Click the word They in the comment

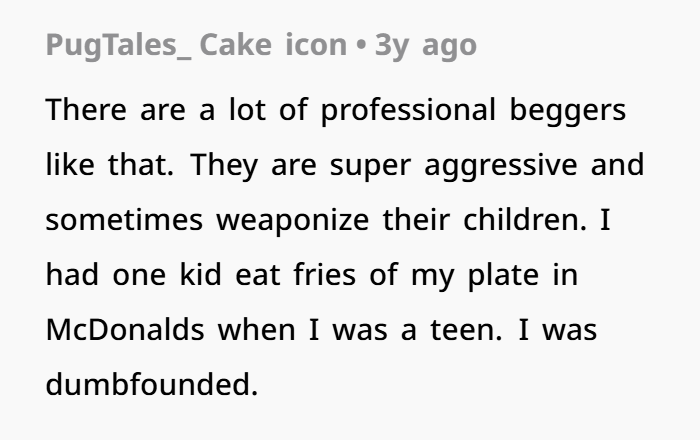224,166
